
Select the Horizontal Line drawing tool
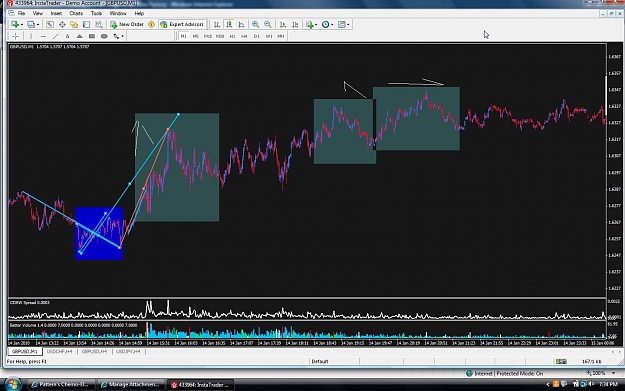43,36
